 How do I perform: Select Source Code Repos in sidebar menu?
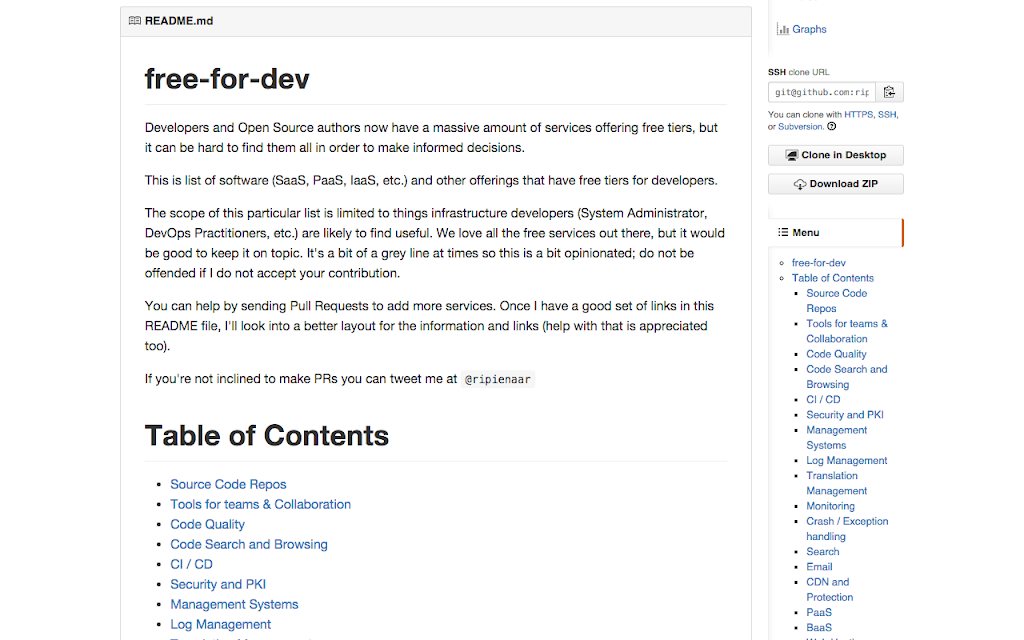coord(837,301)
